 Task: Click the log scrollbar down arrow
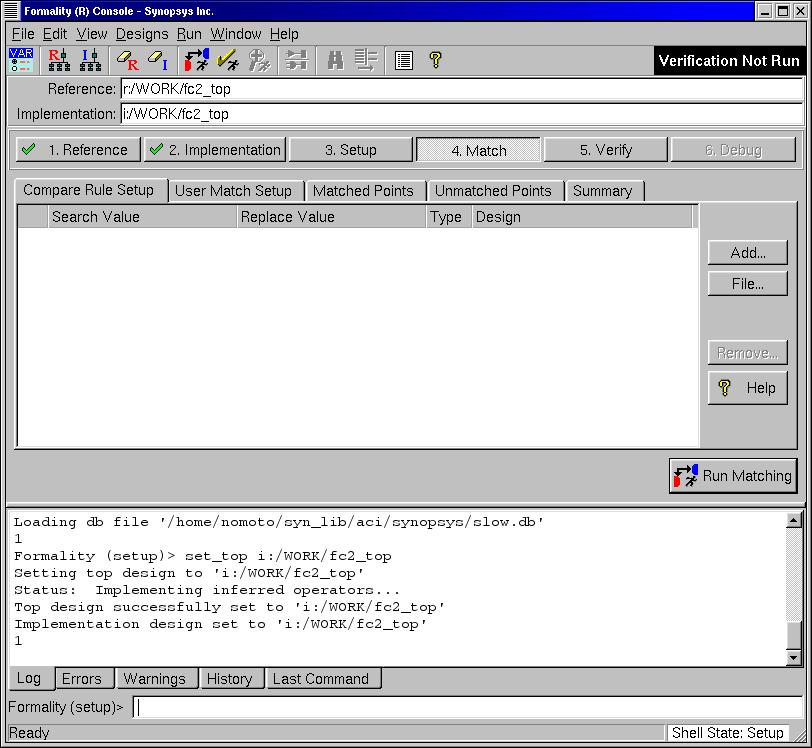point(794,657)
